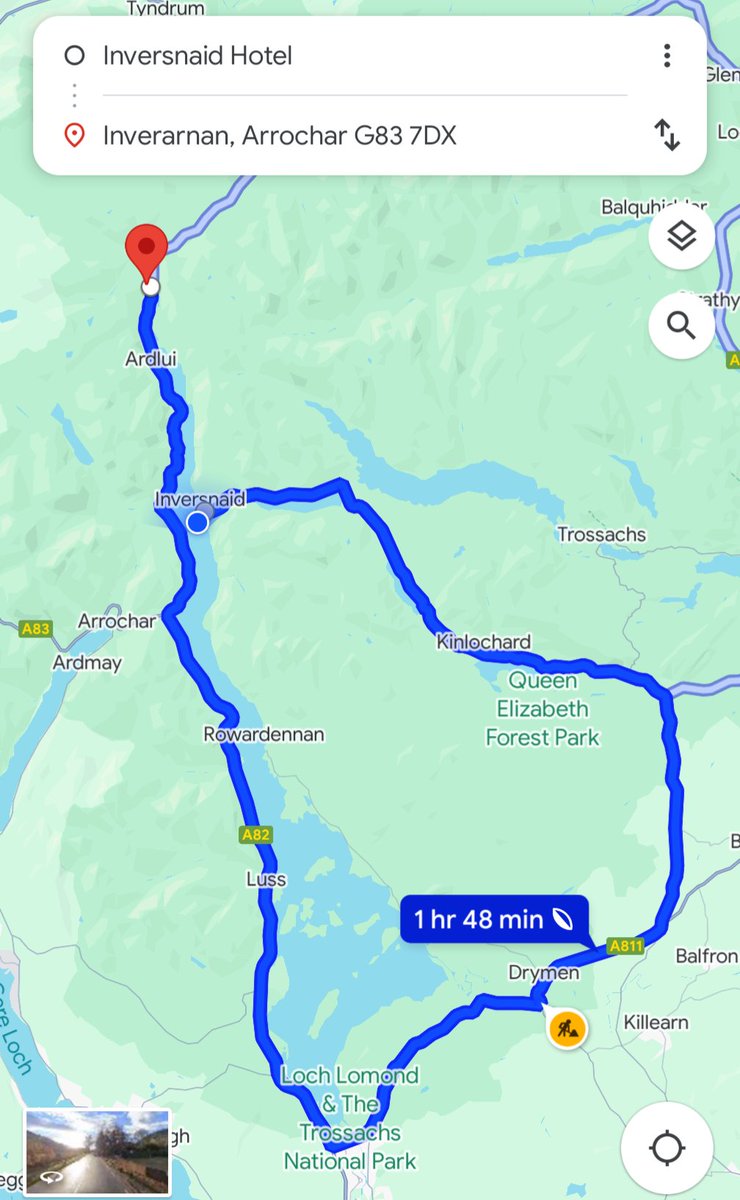This screenshot has width=740, height=1200.
Task: Tap the A811 road shield
Action: [625, 945]
